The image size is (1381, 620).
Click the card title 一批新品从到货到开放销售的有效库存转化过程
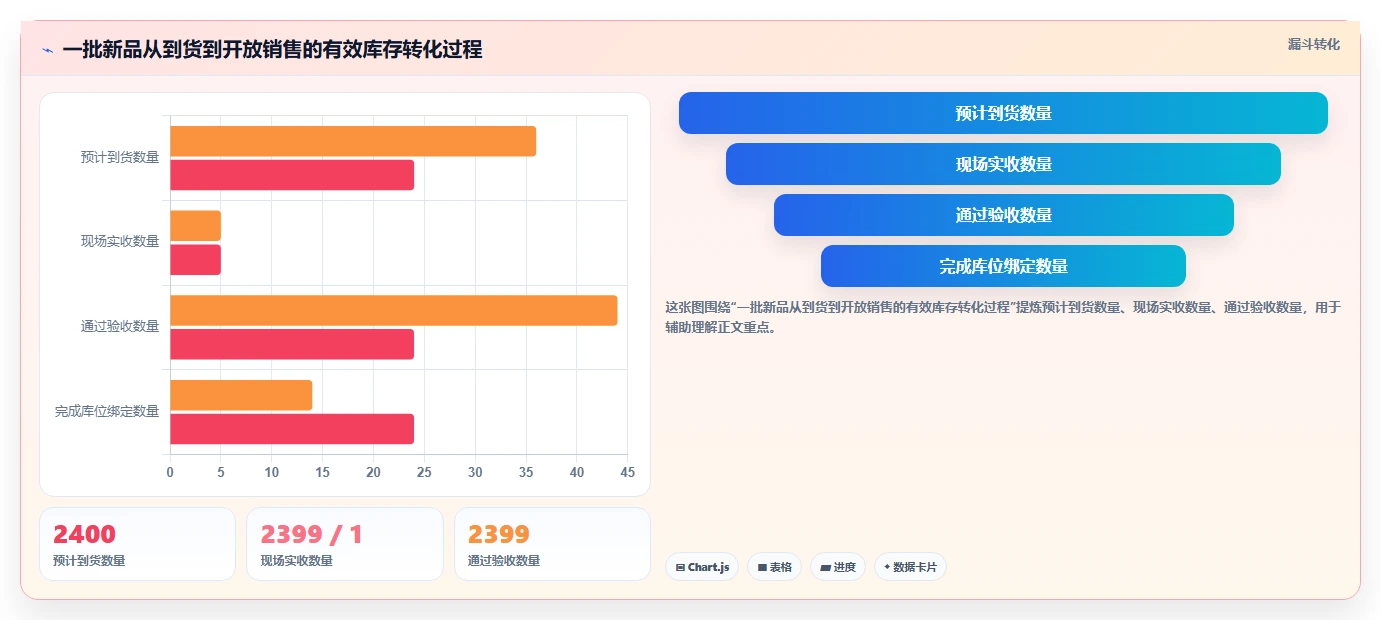point(272,50)
